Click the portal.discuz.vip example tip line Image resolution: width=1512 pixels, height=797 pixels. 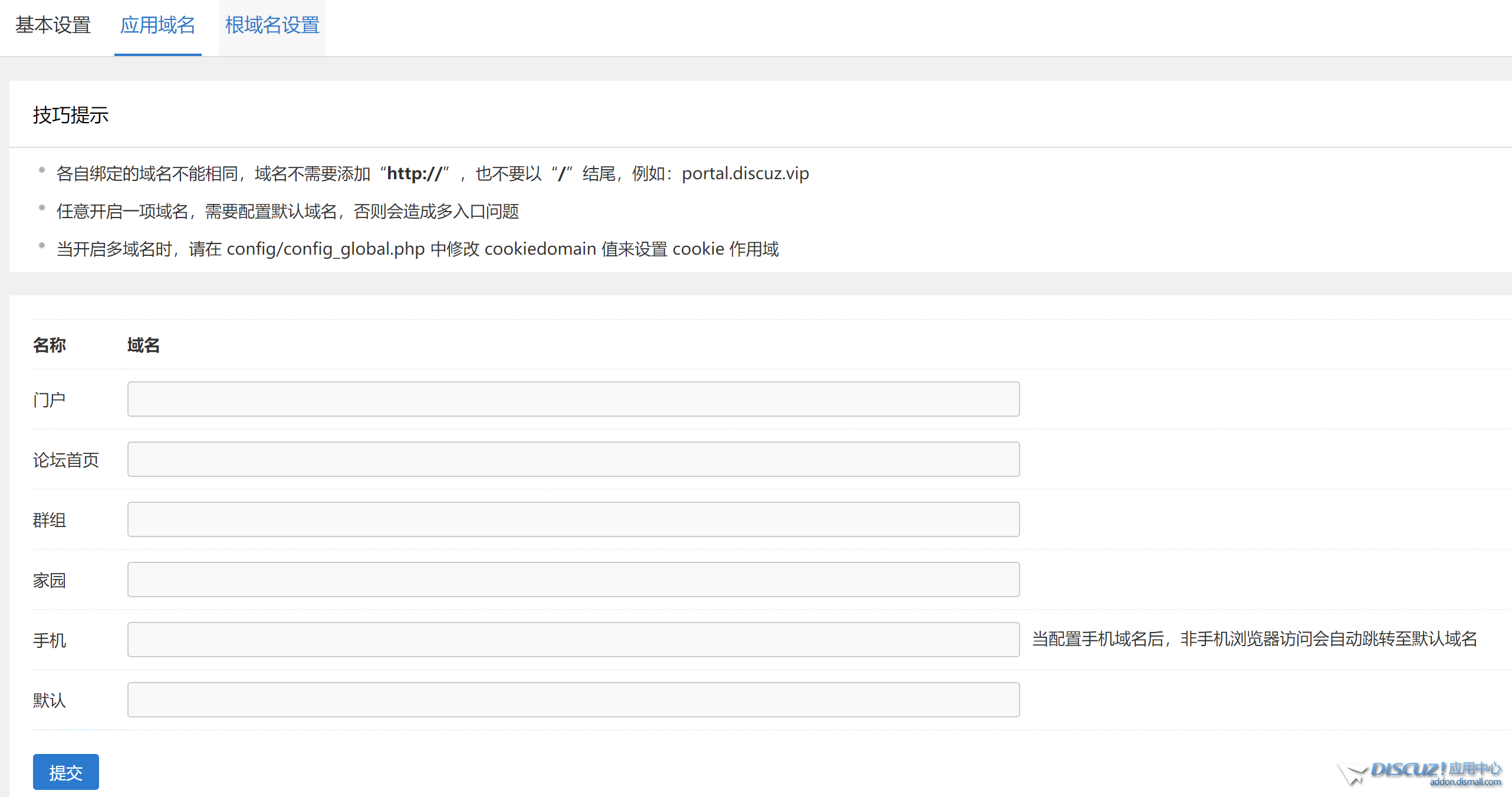[x=432, y=174]
